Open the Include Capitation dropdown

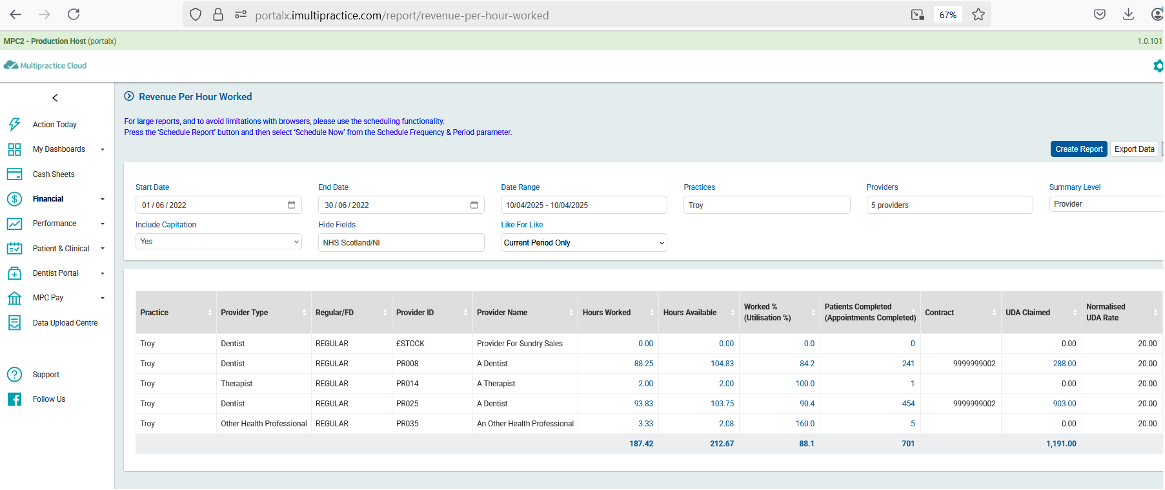coord(218,241)
